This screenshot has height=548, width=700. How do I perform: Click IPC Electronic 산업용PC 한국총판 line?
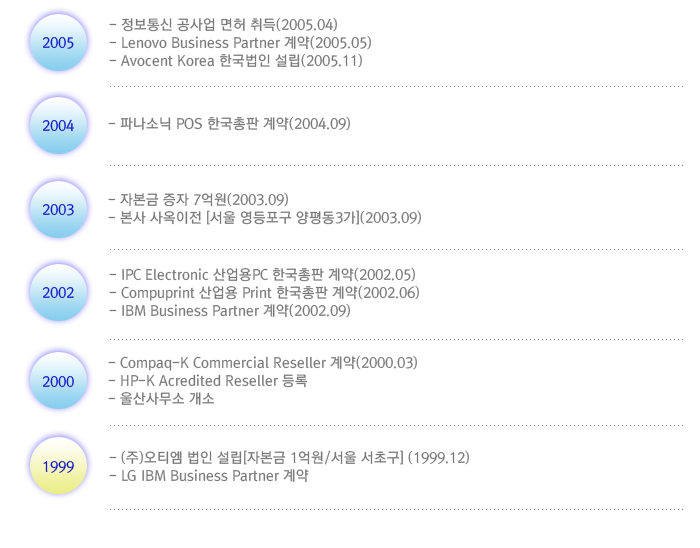point(262,274)
